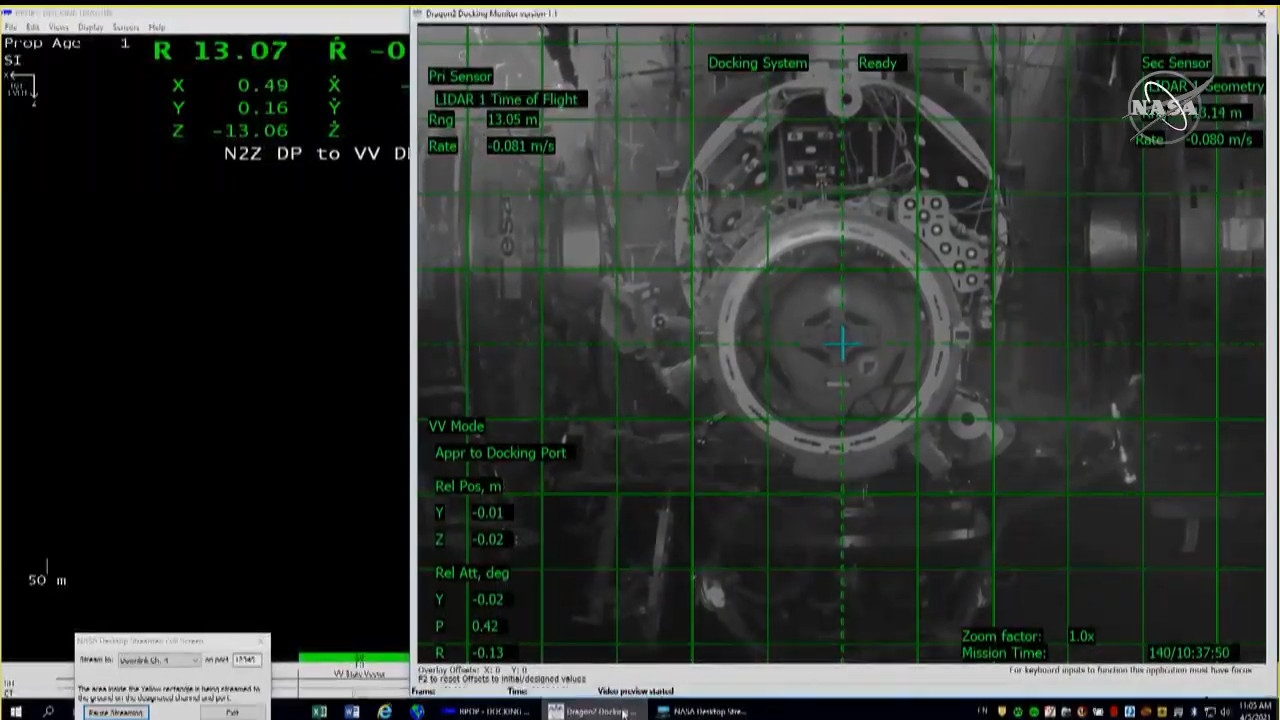Click the X value 0.49 in RPOP
Image resolution: width=1280 pixels, height=720 pixels.
click(x=263, y=85)
